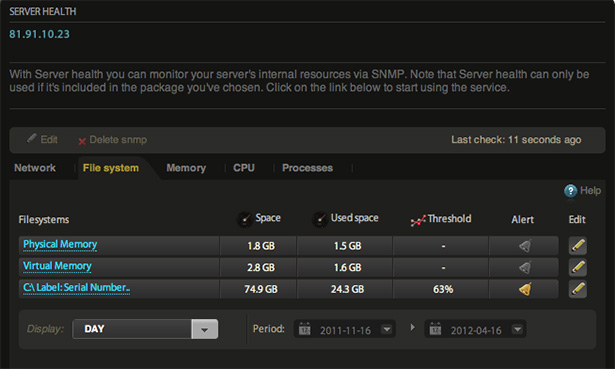
Task: Open the Virtual Memory link
Action: (57, 266)
